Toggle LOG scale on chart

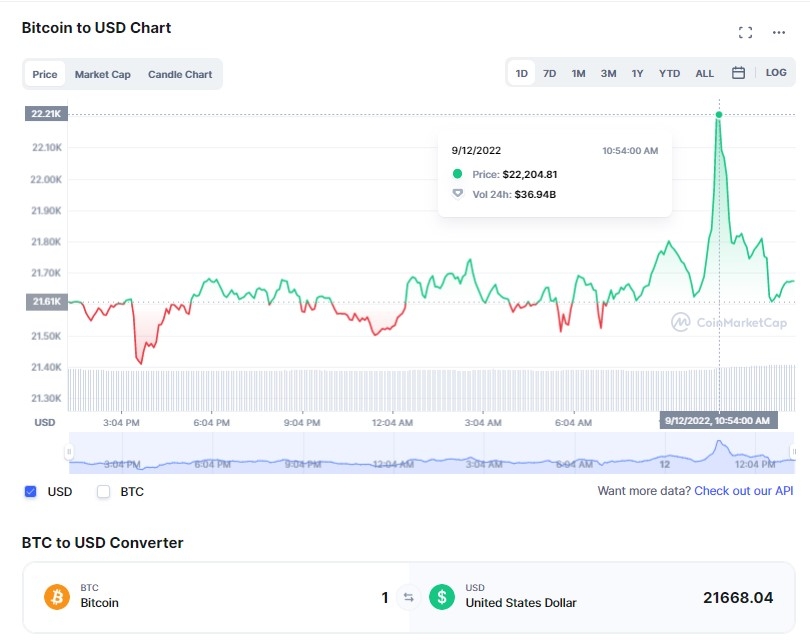tap(776, 73)
